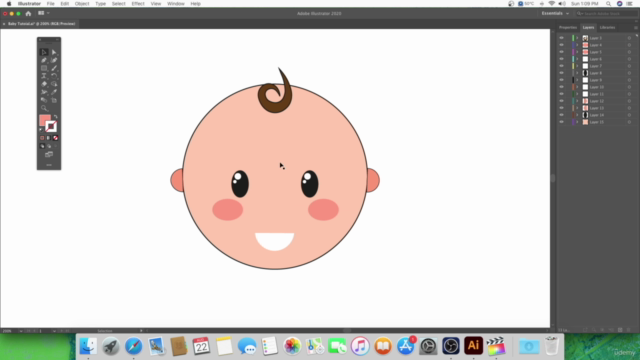Toggle visibility of Layer 4
The width and height of the screenshot is (640, 360).
(x=562, y=45)
